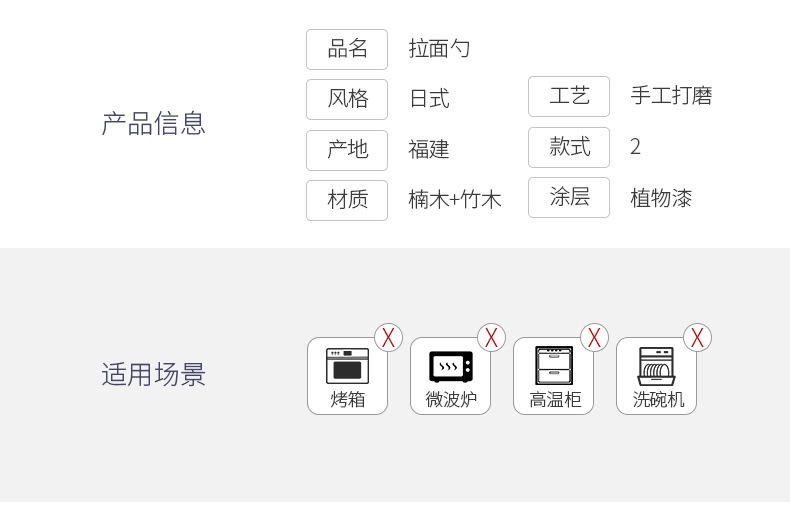Screen dimensions: 790x510
Task: Click the oven (烤箱) icon
Action: click(348, 366)
